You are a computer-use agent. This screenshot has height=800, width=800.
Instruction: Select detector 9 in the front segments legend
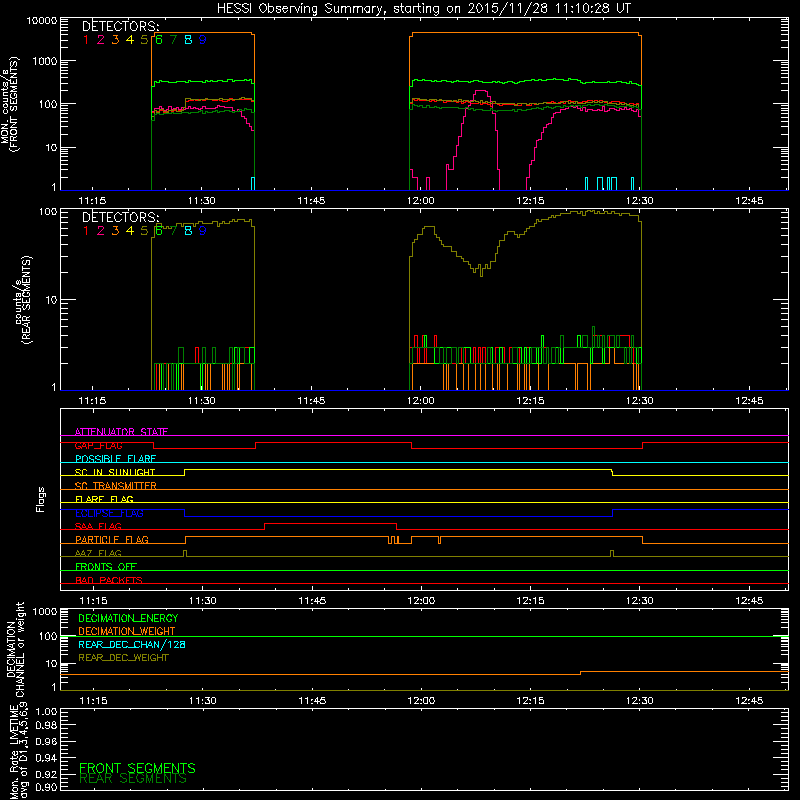pos(203,39)
